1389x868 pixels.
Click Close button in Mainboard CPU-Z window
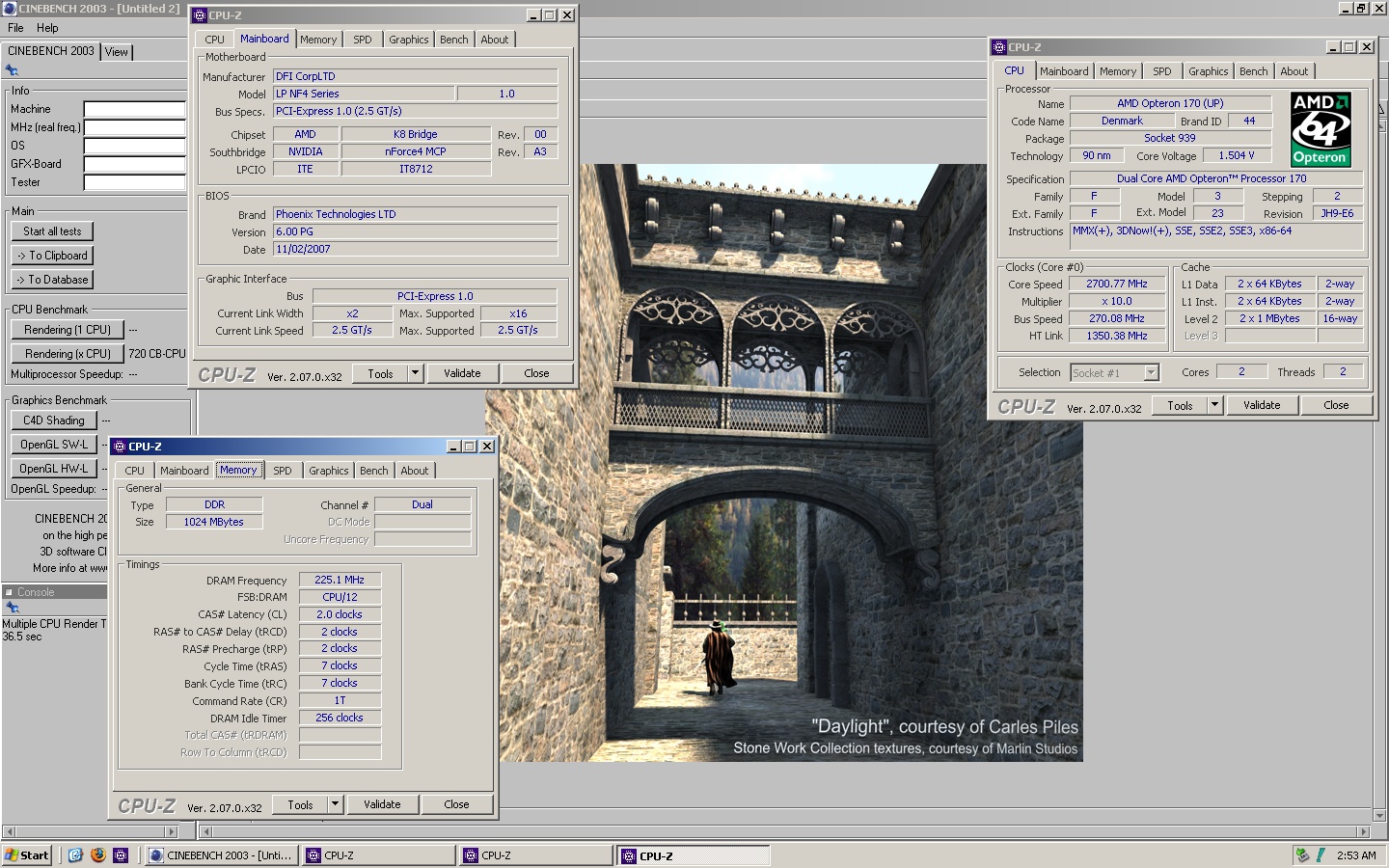click(x=536, y=373)
